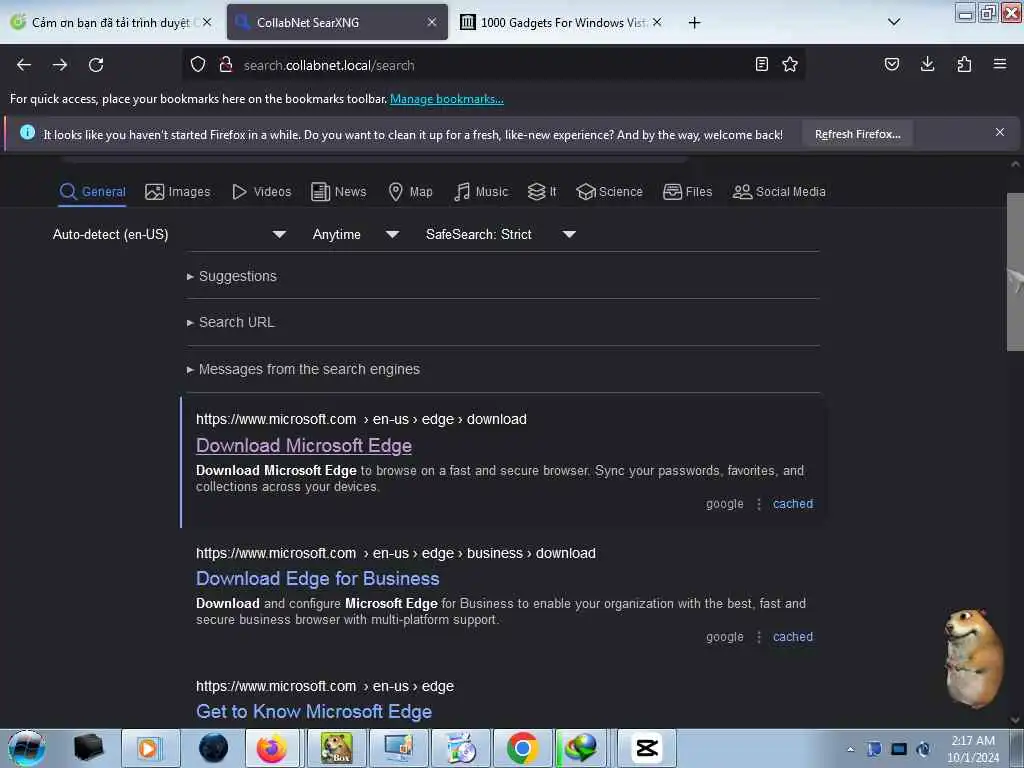Screen dimensions: 1024x768
Task: Go forward with the forward arrow
Action: [60, 65]
